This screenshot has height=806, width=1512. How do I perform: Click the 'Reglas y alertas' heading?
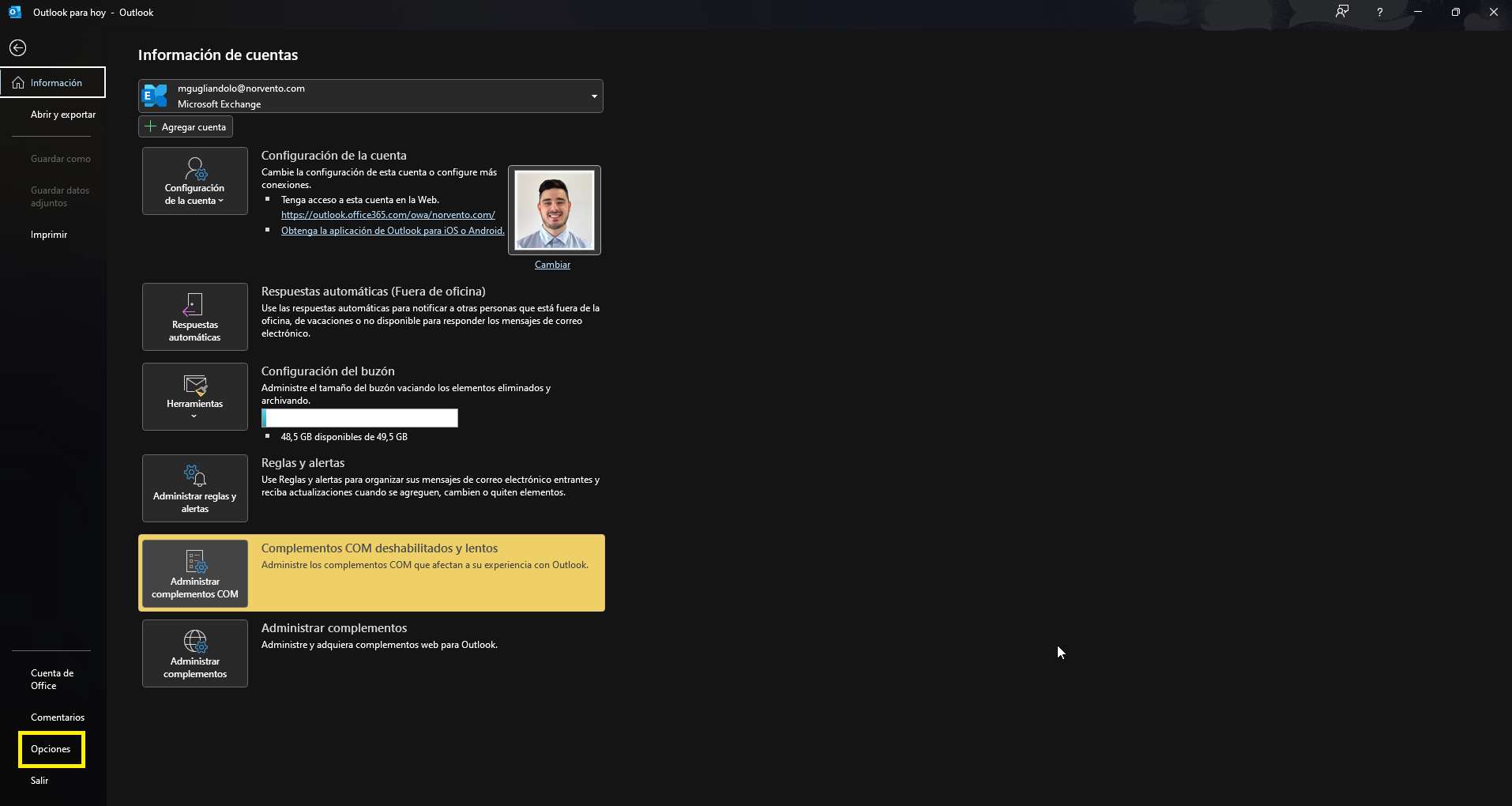[x=303, y=463]
